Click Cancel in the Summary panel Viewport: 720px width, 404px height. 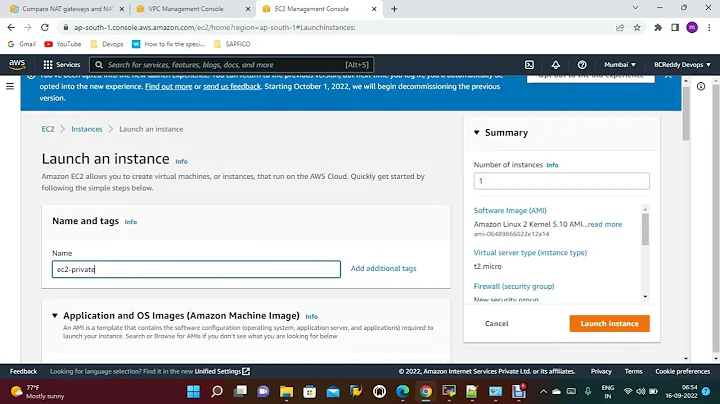tap(496, 323)
